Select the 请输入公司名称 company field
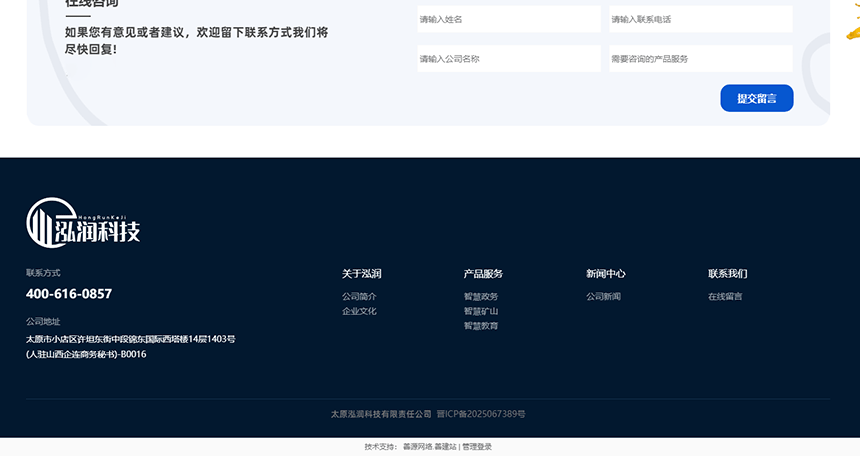 click(x=508, y=59)
